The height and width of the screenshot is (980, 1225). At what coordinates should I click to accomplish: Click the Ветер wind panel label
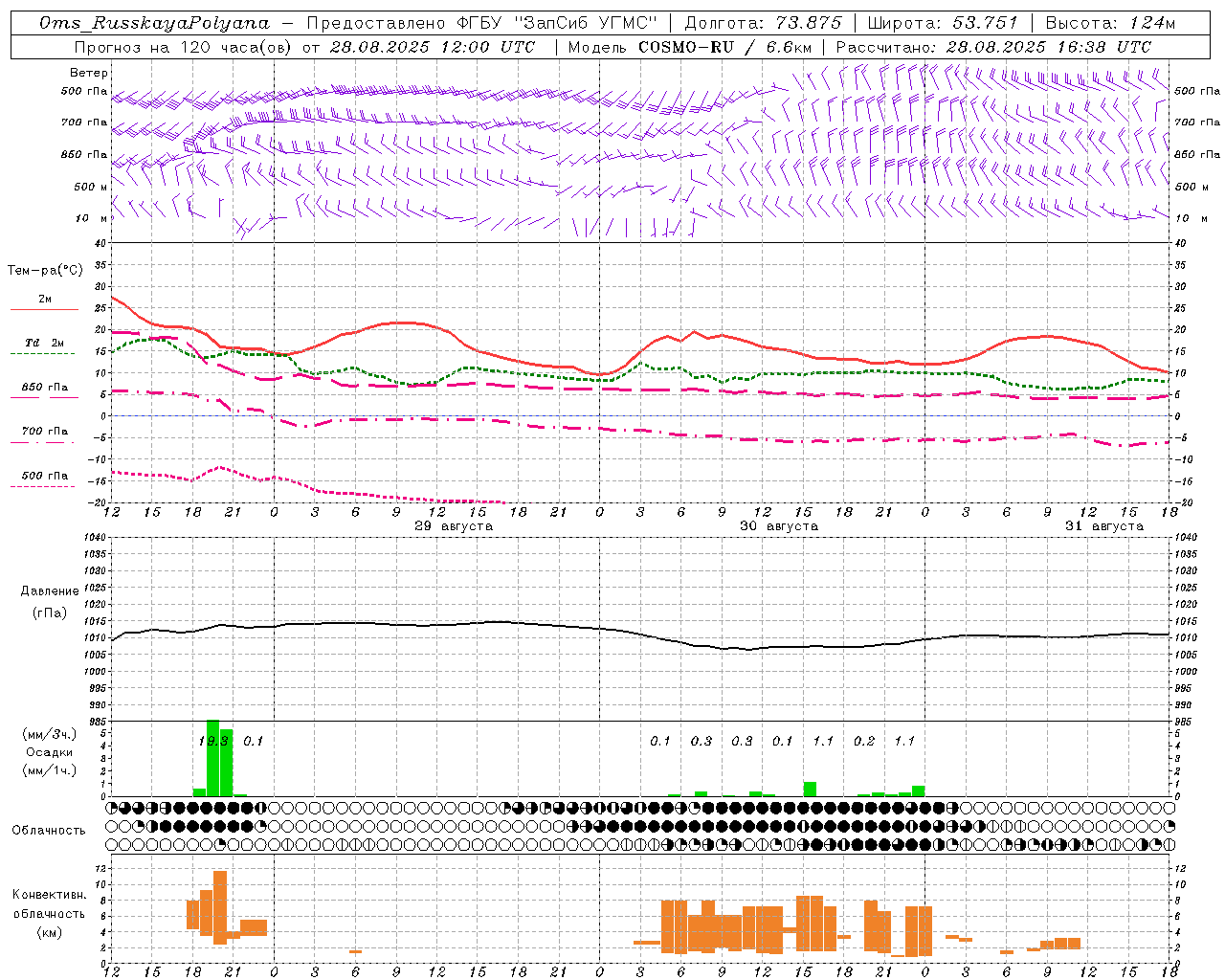pyautogui.click(x=88, y=73)
